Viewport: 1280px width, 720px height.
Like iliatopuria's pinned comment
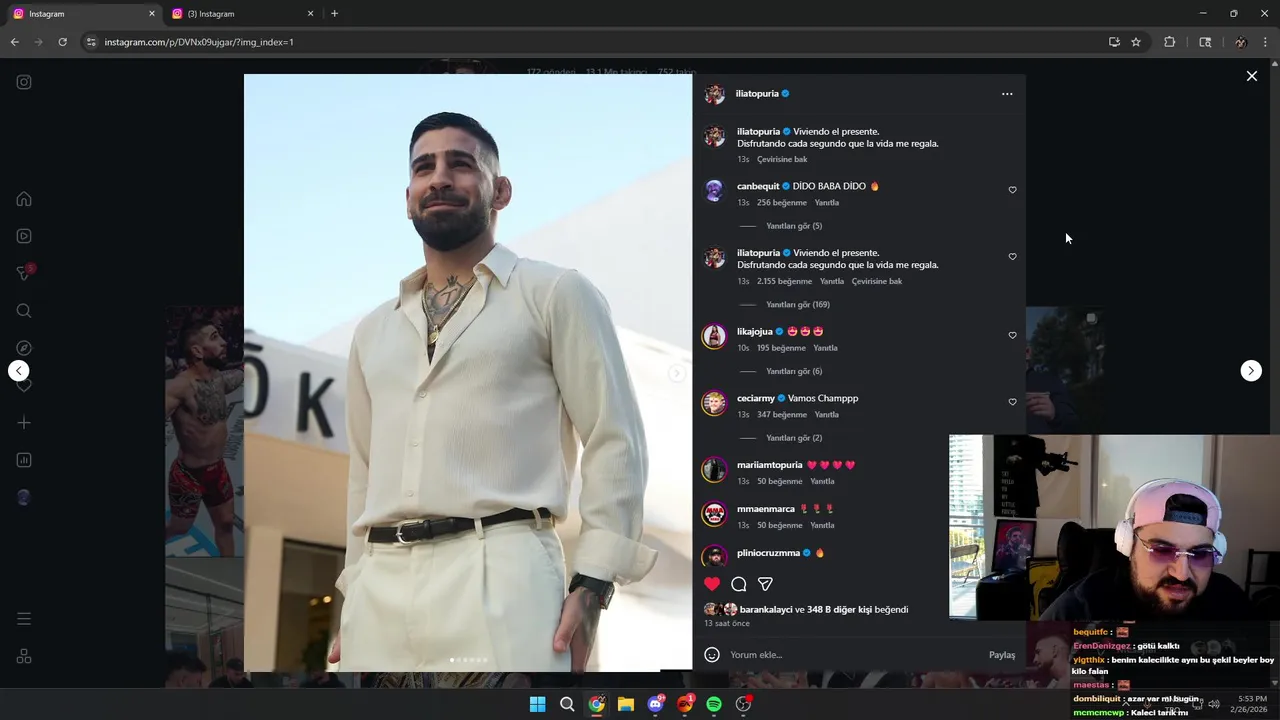click(1012, 257)
